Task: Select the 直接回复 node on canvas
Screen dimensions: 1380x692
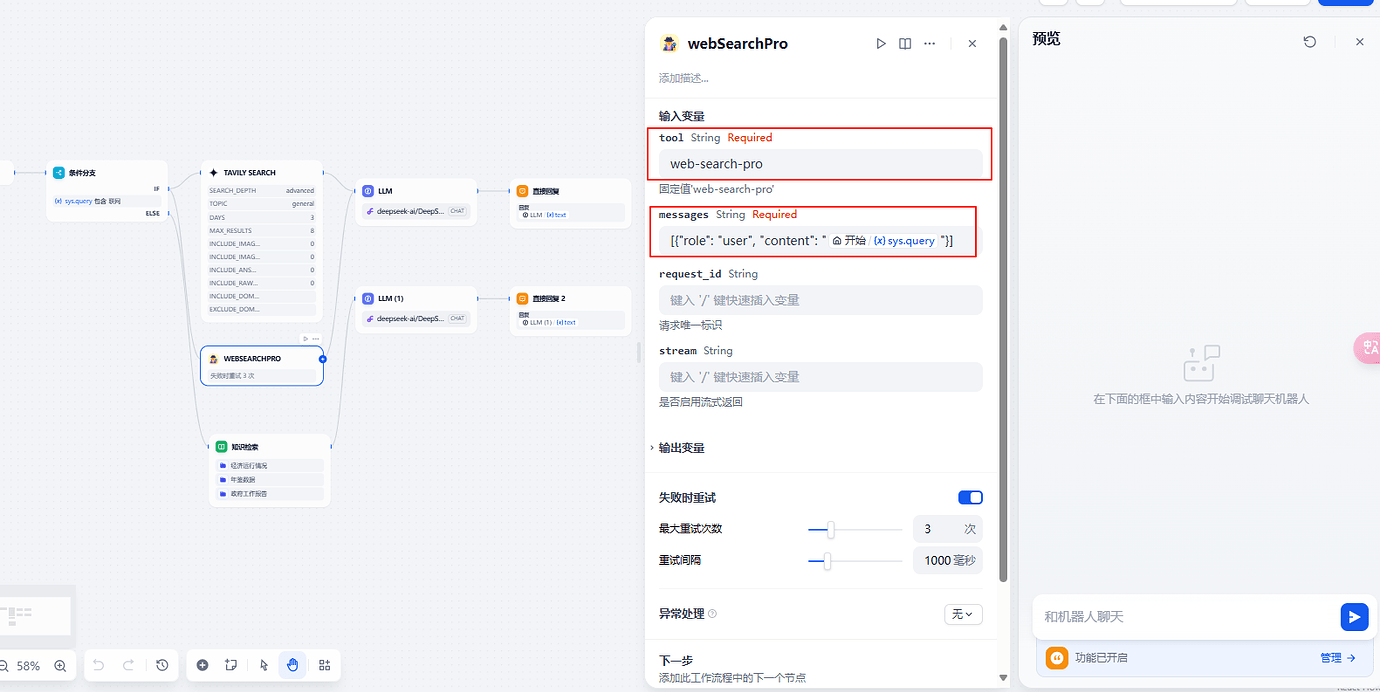Action: coord(570,203)
